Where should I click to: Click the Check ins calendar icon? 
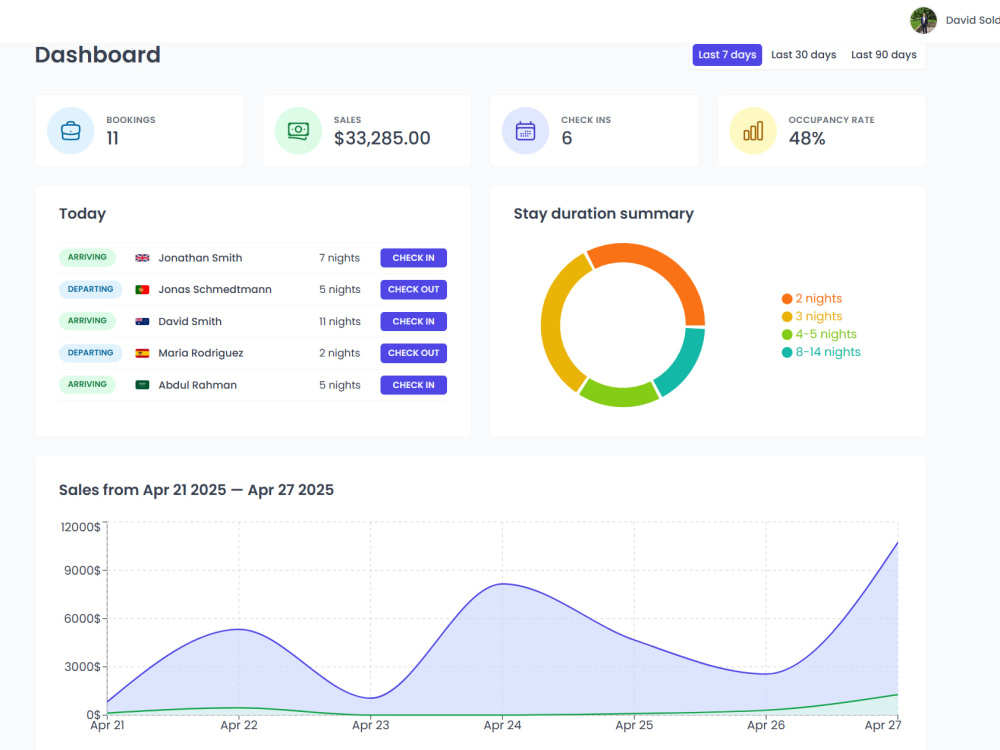click(526, 131)
